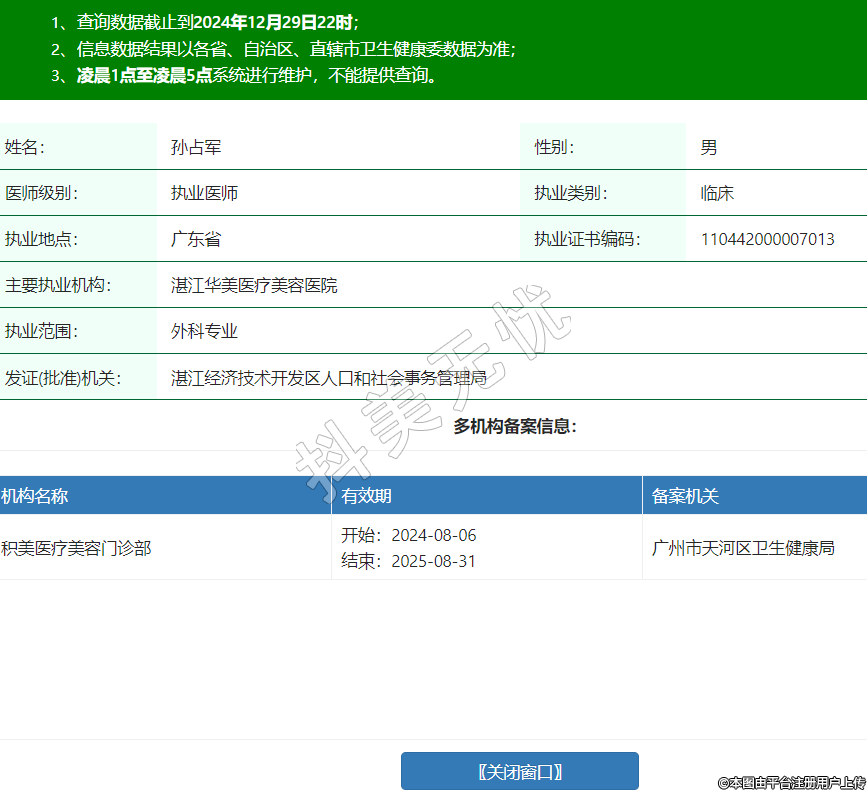The width and height of the screenshot is (867, 790).
Task: Click the 多机构备案信息 heading
Action: click(514, 426)
